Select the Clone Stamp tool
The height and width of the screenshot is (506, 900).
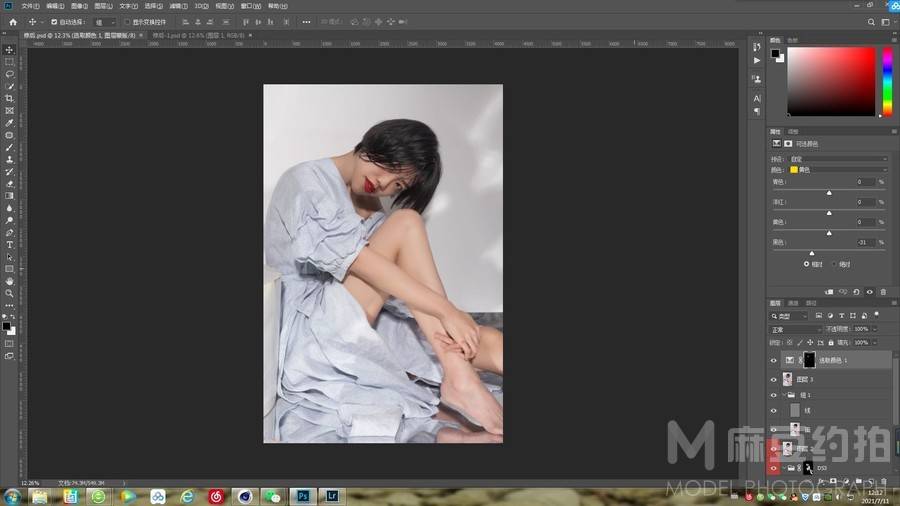[9, 159]
